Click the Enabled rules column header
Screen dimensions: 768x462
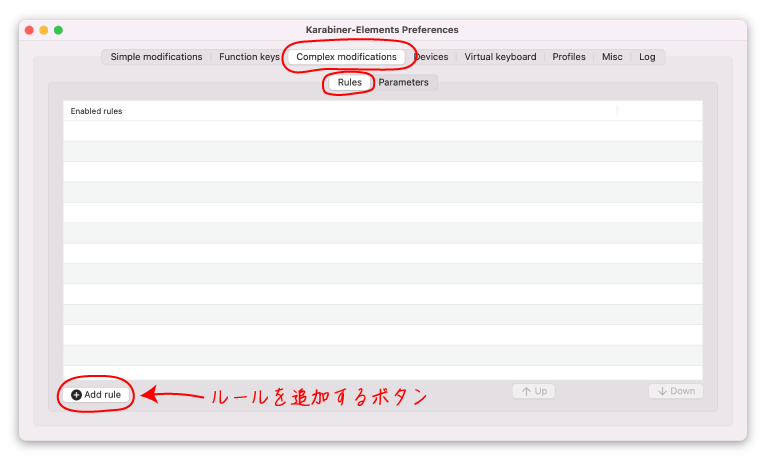pos(340,111)
